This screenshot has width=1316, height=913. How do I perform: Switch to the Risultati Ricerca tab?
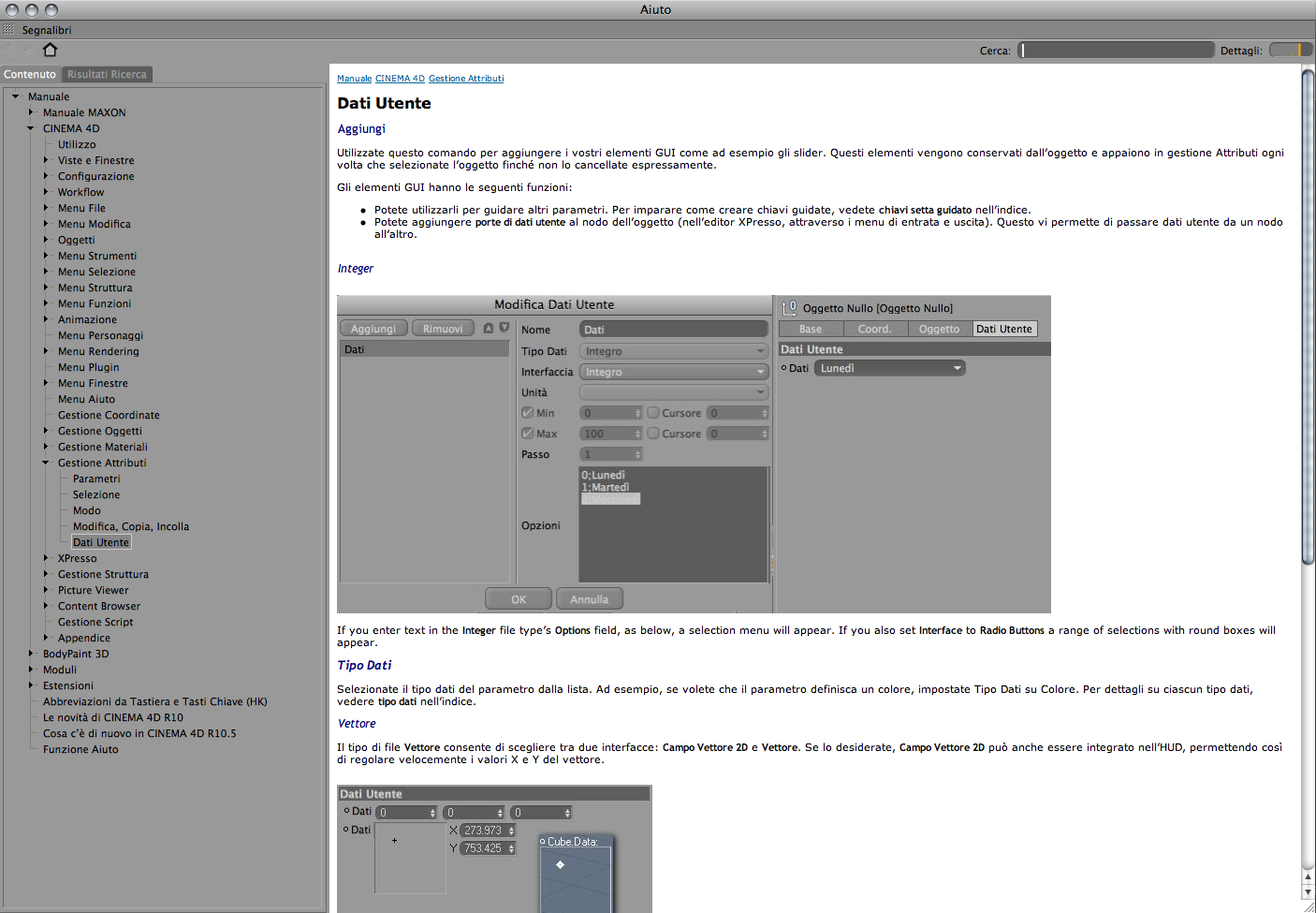107,74
